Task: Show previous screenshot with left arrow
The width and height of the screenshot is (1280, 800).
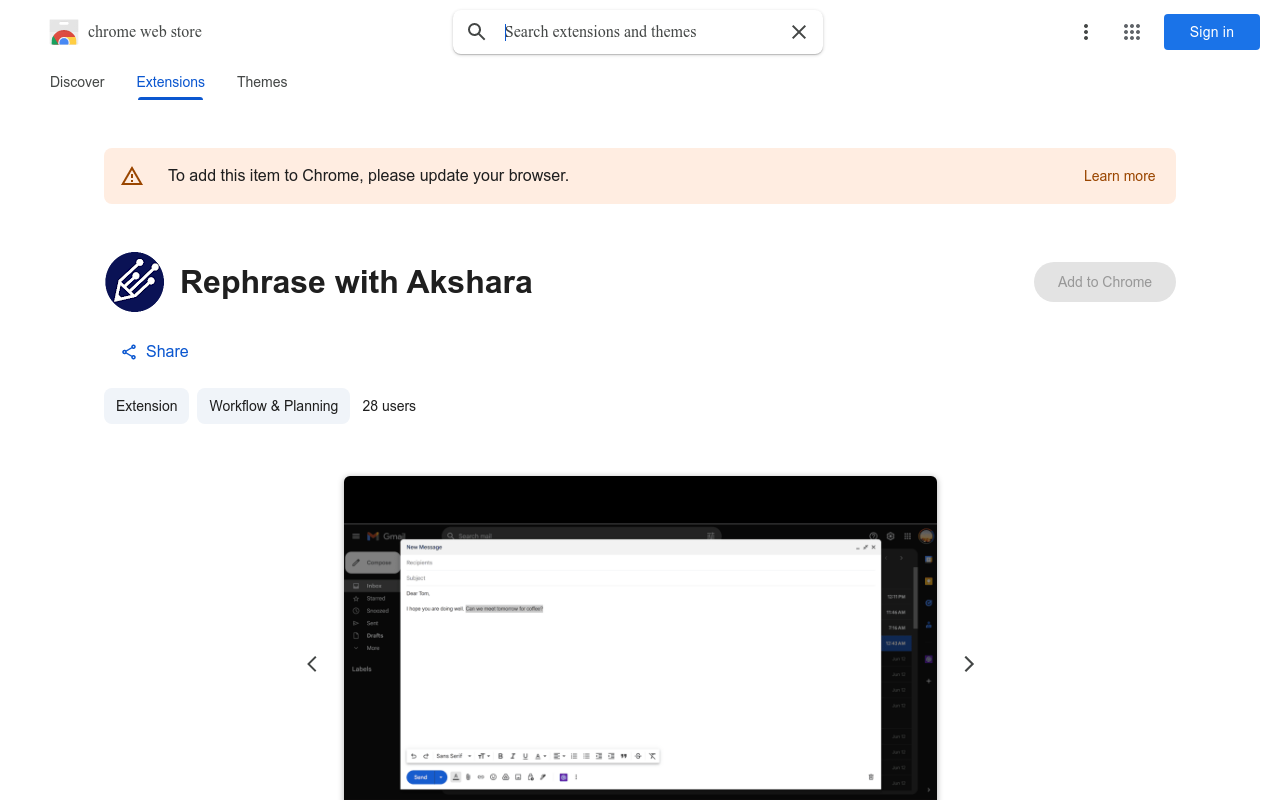Action: tap(312, 664)
